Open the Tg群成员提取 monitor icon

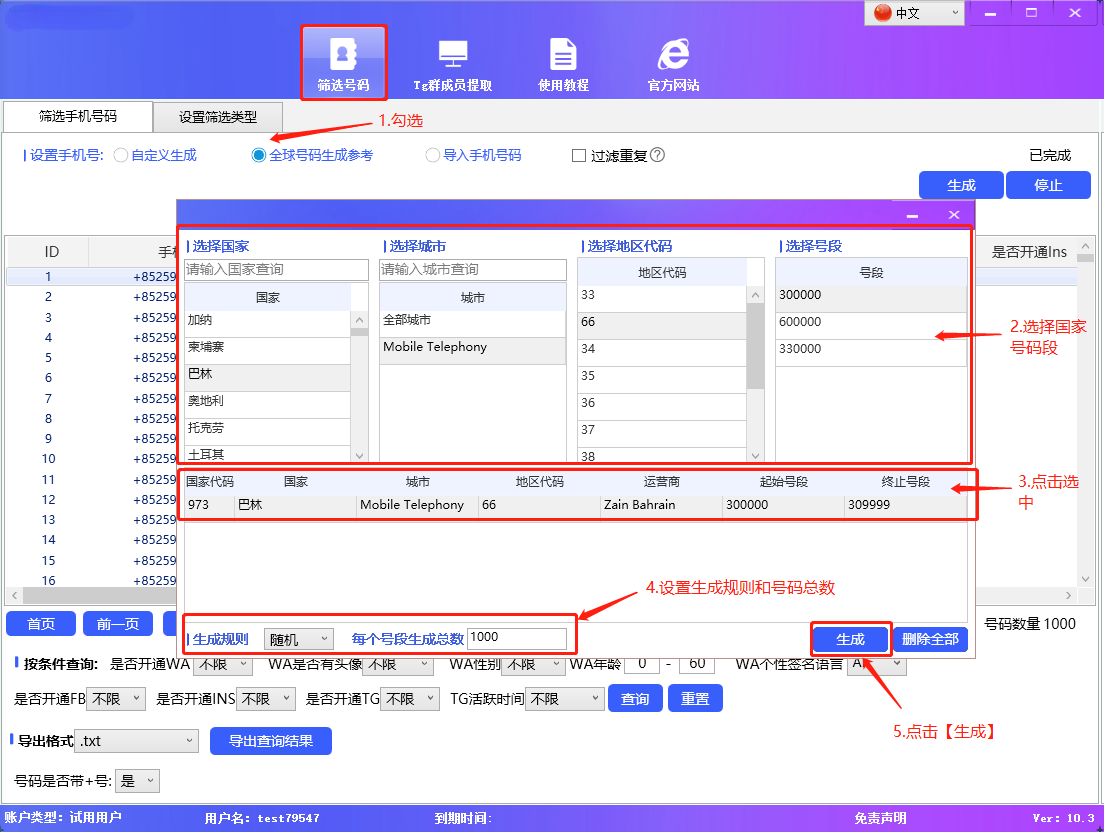tap(452, 62)
